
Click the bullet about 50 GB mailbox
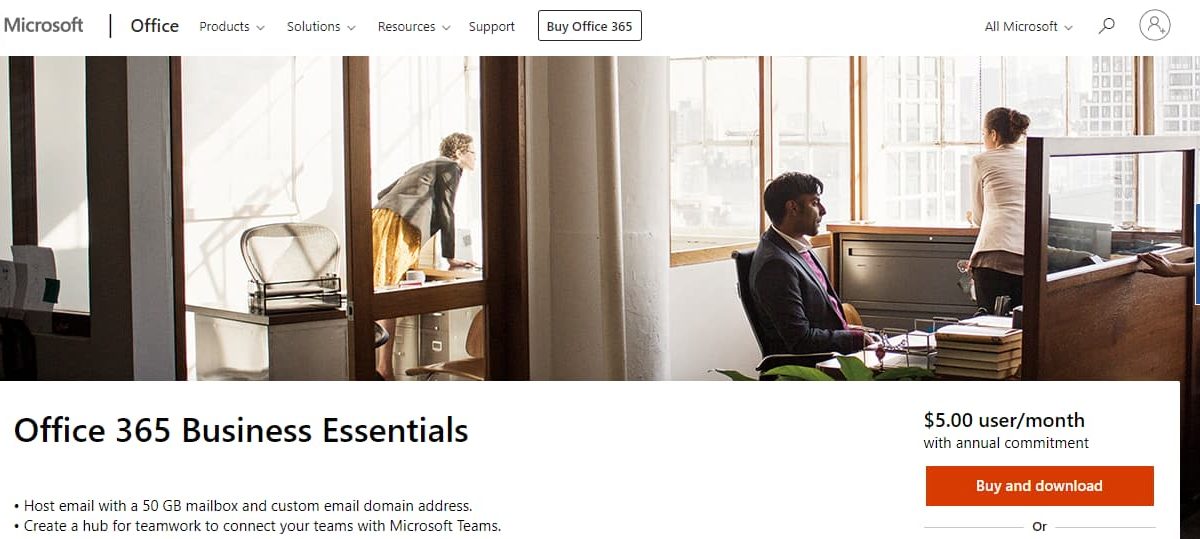click(243, 506)
